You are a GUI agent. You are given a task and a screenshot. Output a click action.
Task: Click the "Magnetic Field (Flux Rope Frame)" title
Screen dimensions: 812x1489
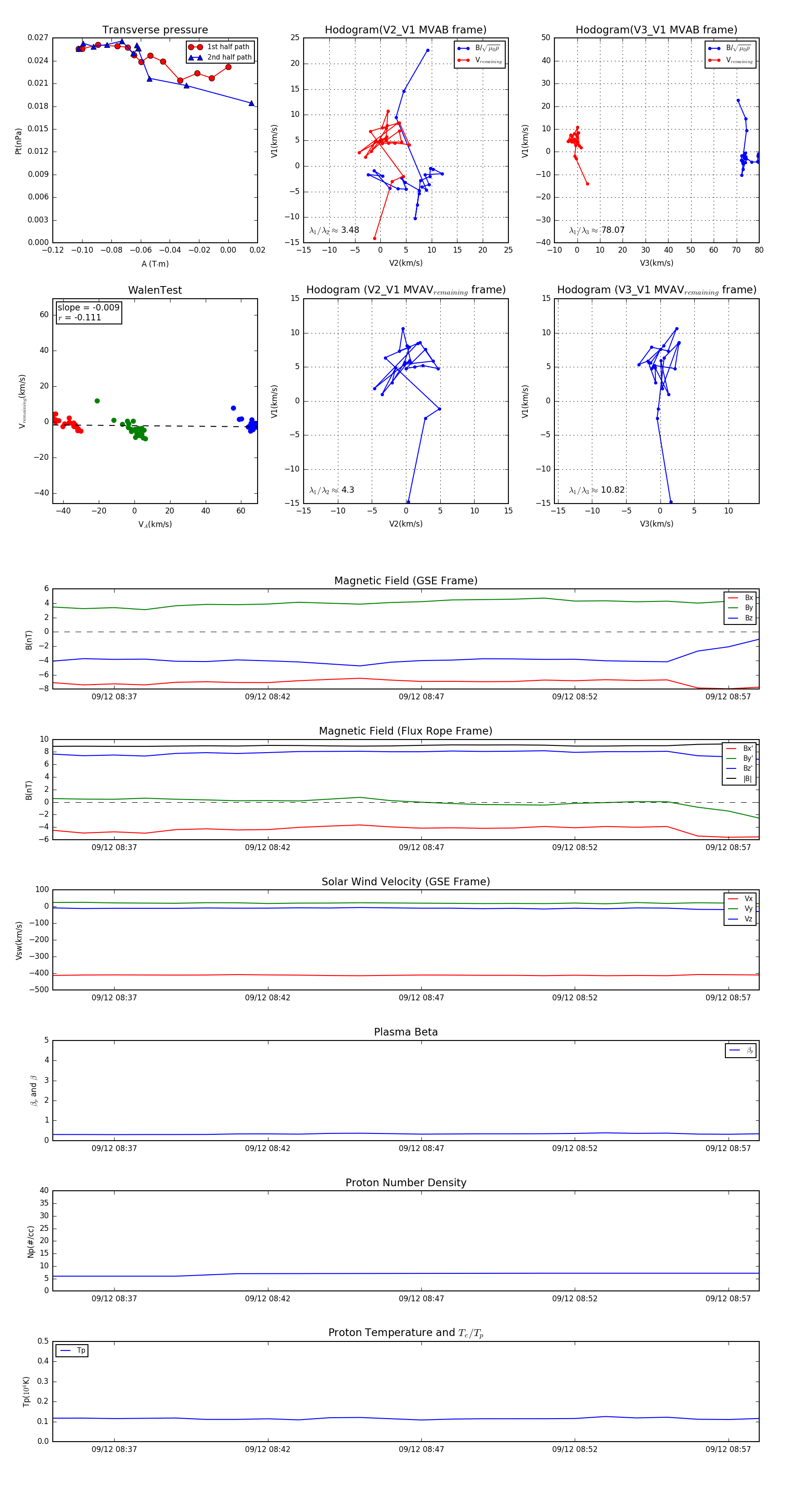pos(406,731)
